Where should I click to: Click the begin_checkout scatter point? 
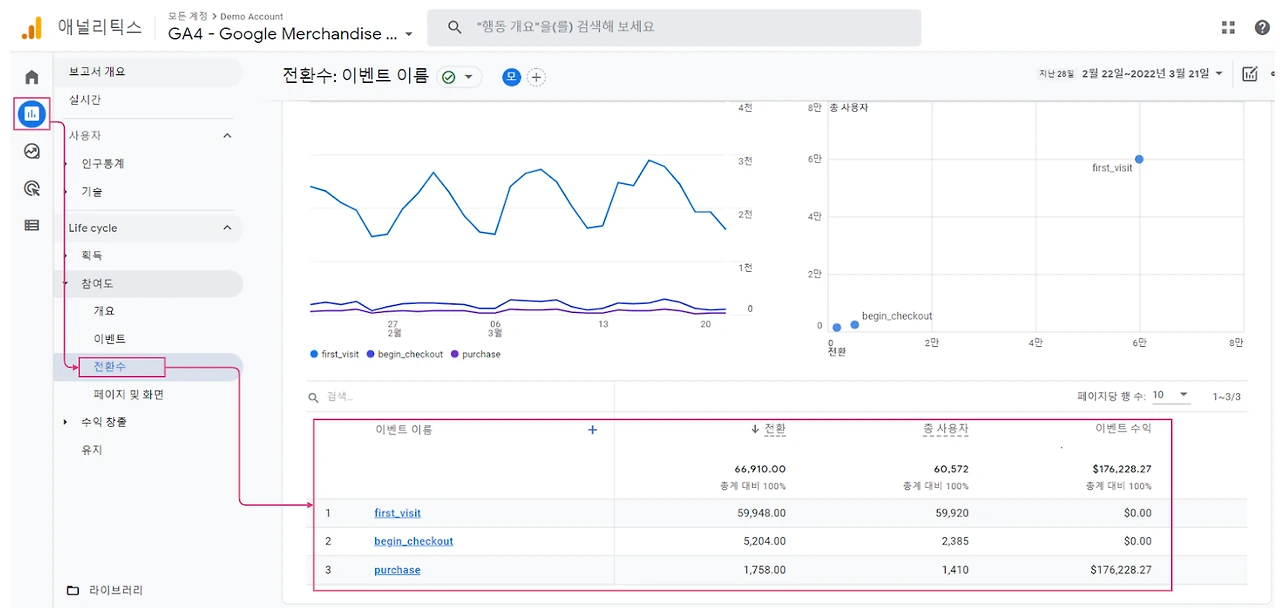854,325
